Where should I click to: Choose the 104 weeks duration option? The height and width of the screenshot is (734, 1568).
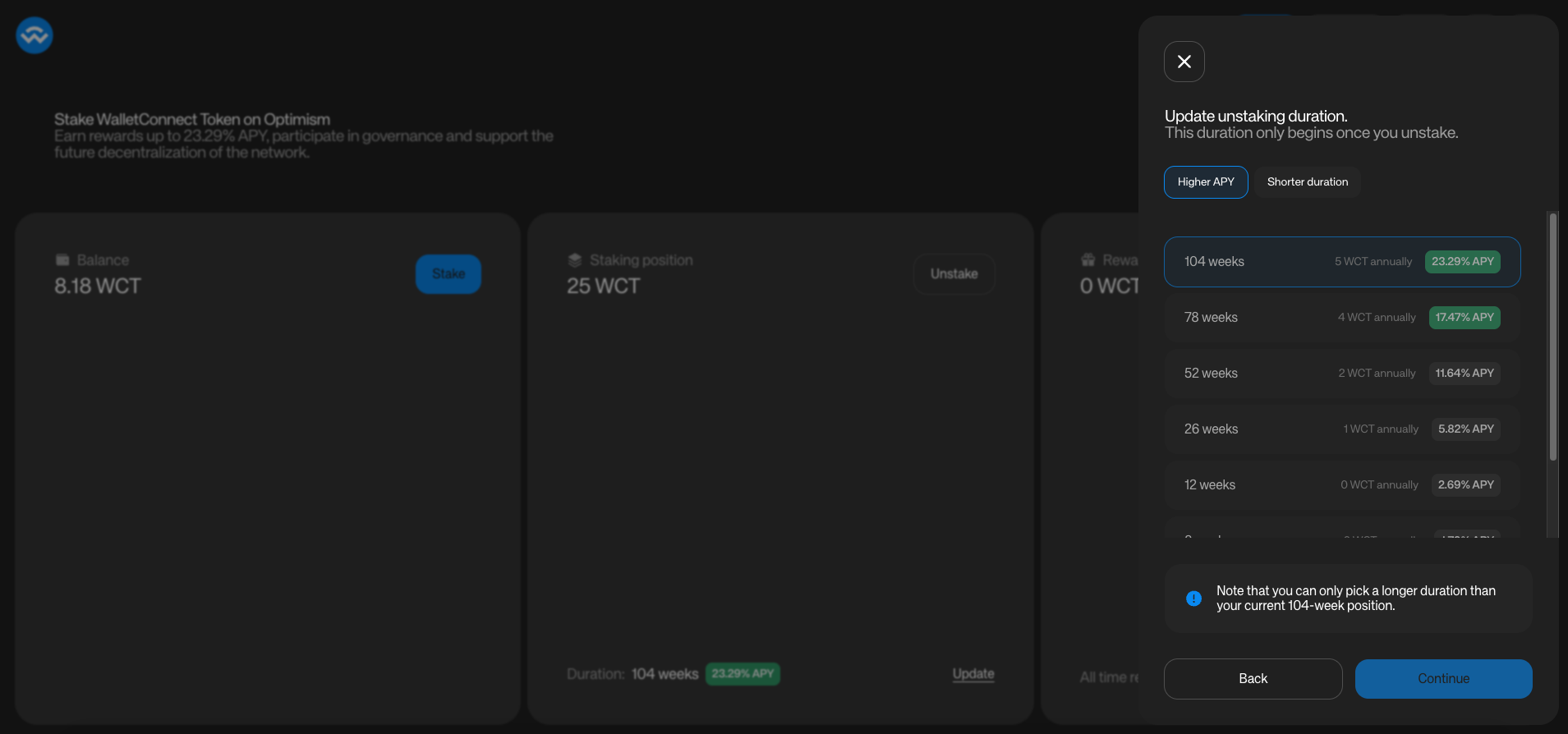pyautogui.click(x=1342, y=262)
